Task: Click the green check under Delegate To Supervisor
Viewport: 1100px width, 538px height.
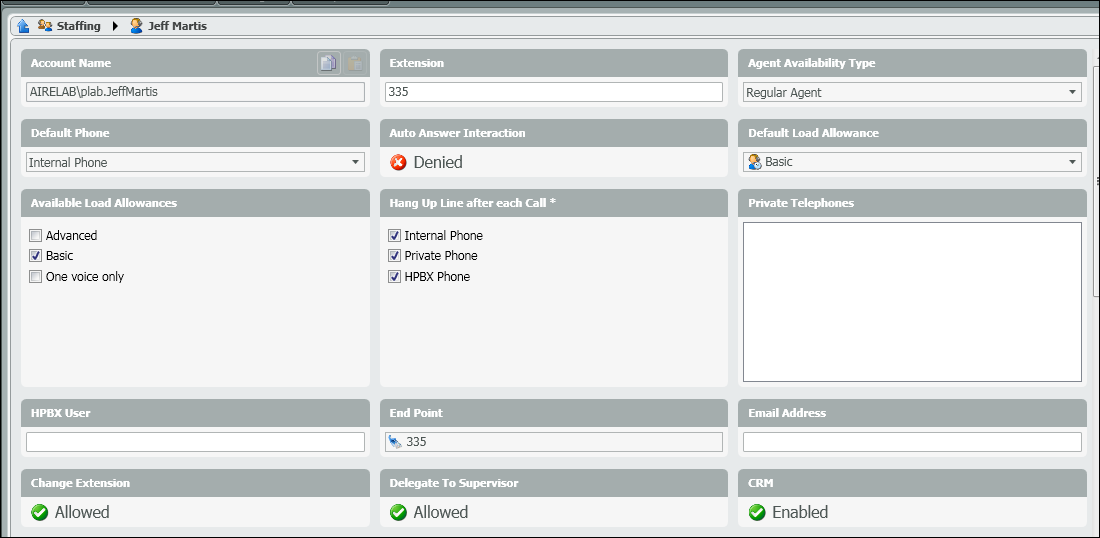Action: point(399,512)
